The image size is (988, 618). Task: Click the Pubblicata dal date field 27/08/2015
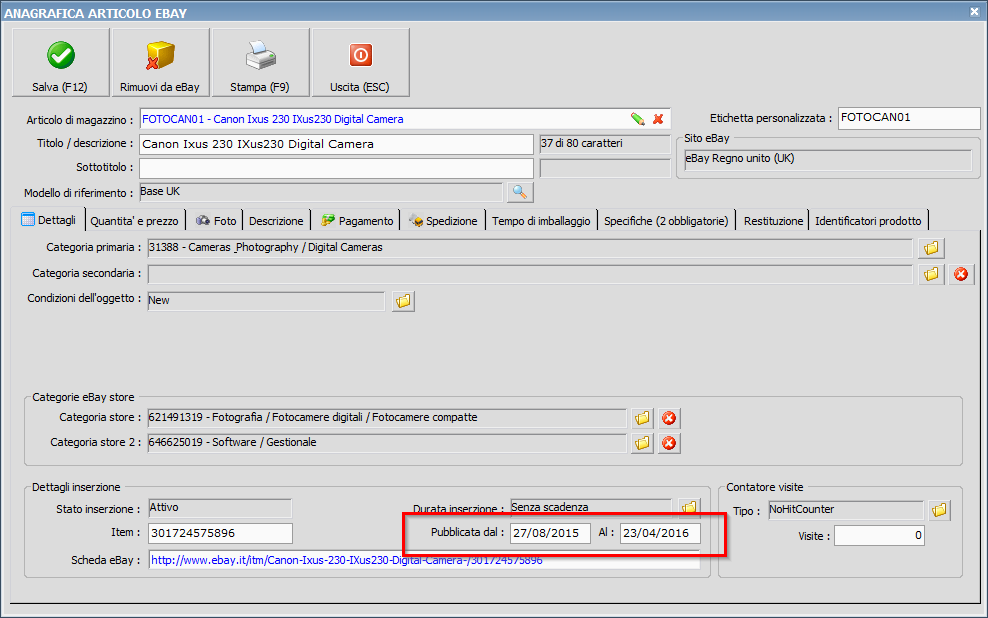550,533
